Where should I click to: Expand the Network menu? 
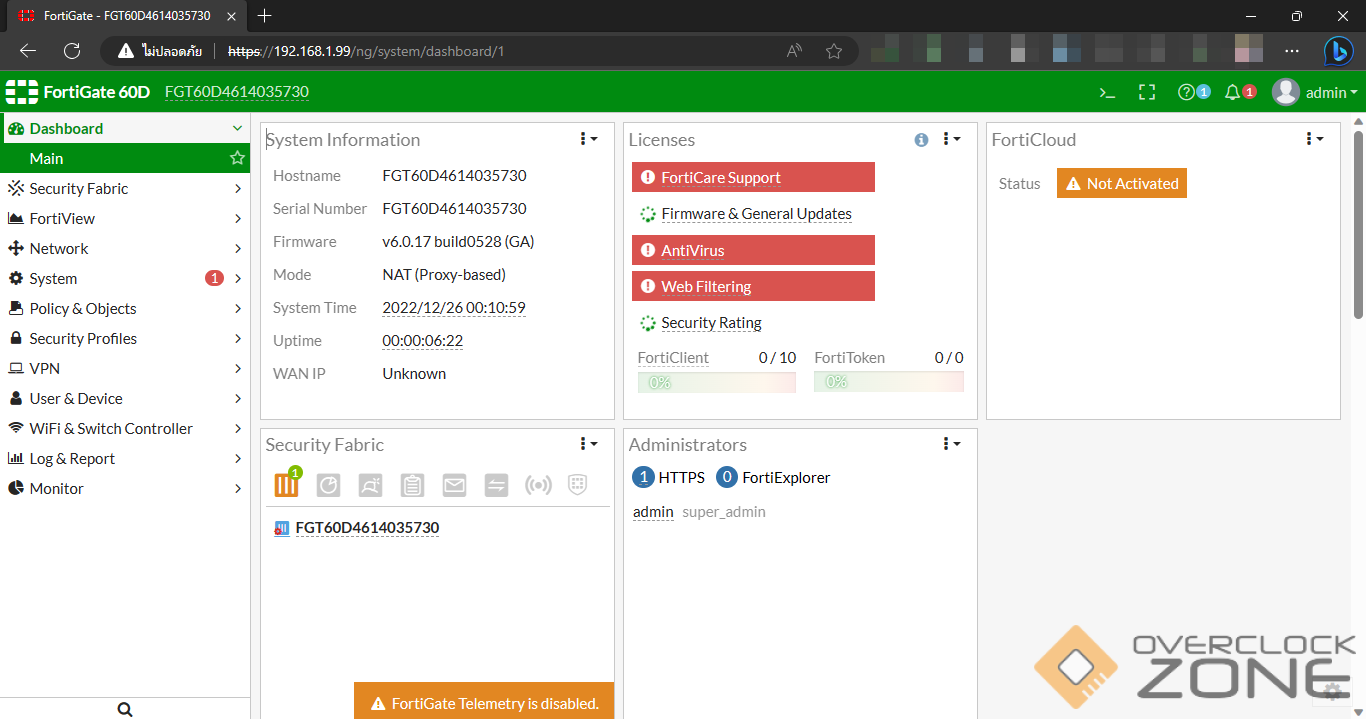(238, 248)
